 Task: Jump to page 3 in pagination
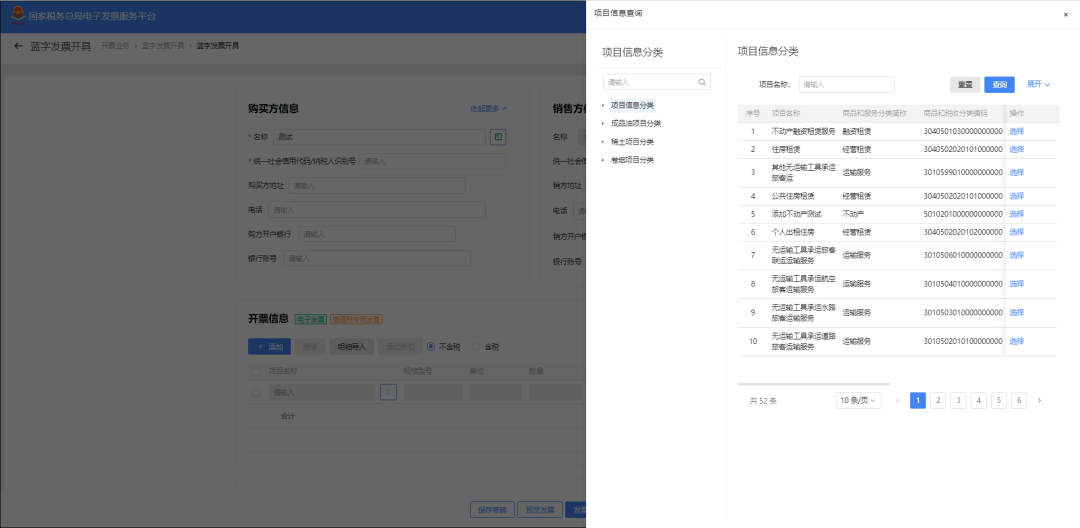[958, 400]
